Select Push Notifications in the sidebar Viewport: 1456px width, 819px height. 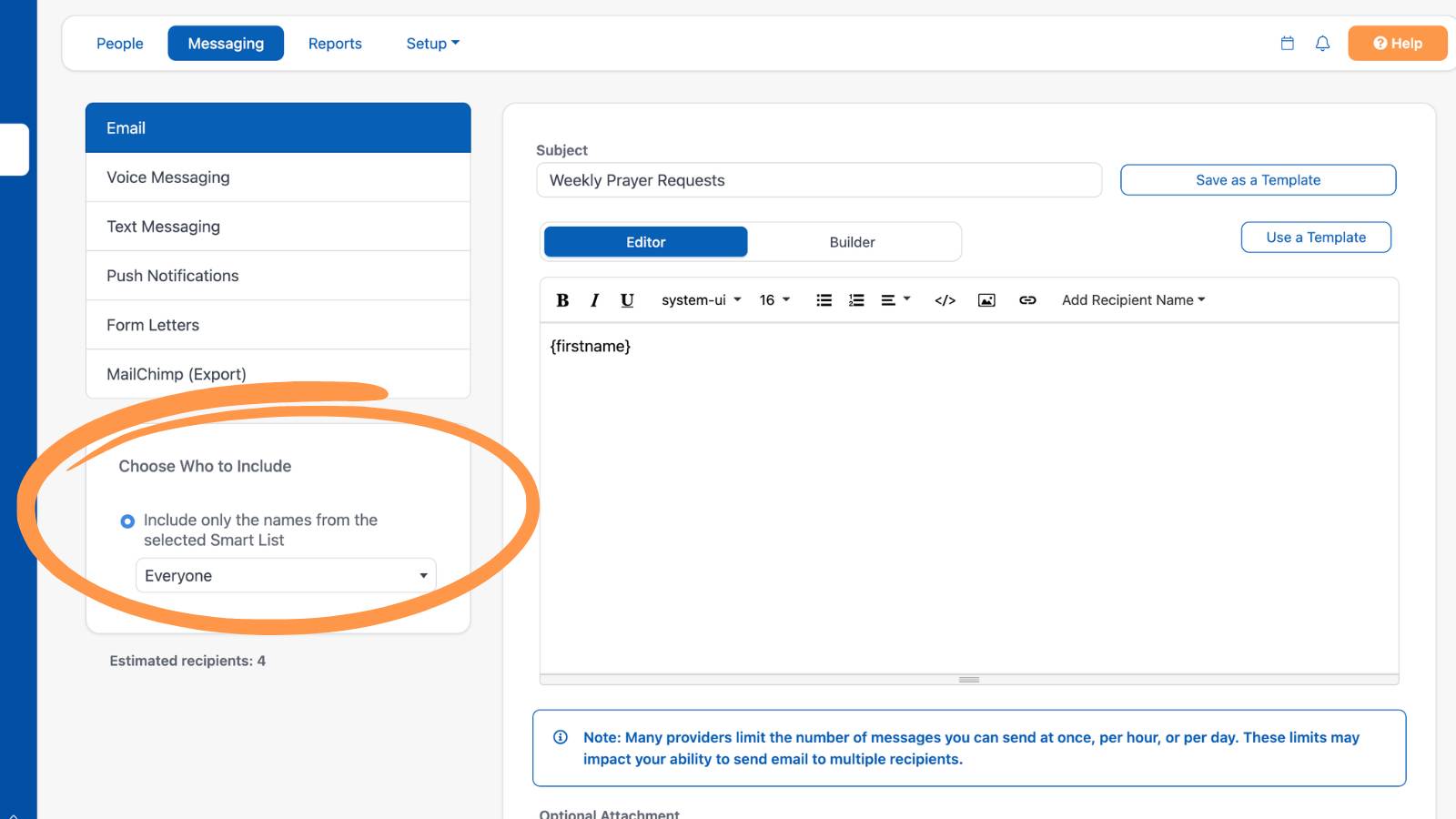point(278,276)
